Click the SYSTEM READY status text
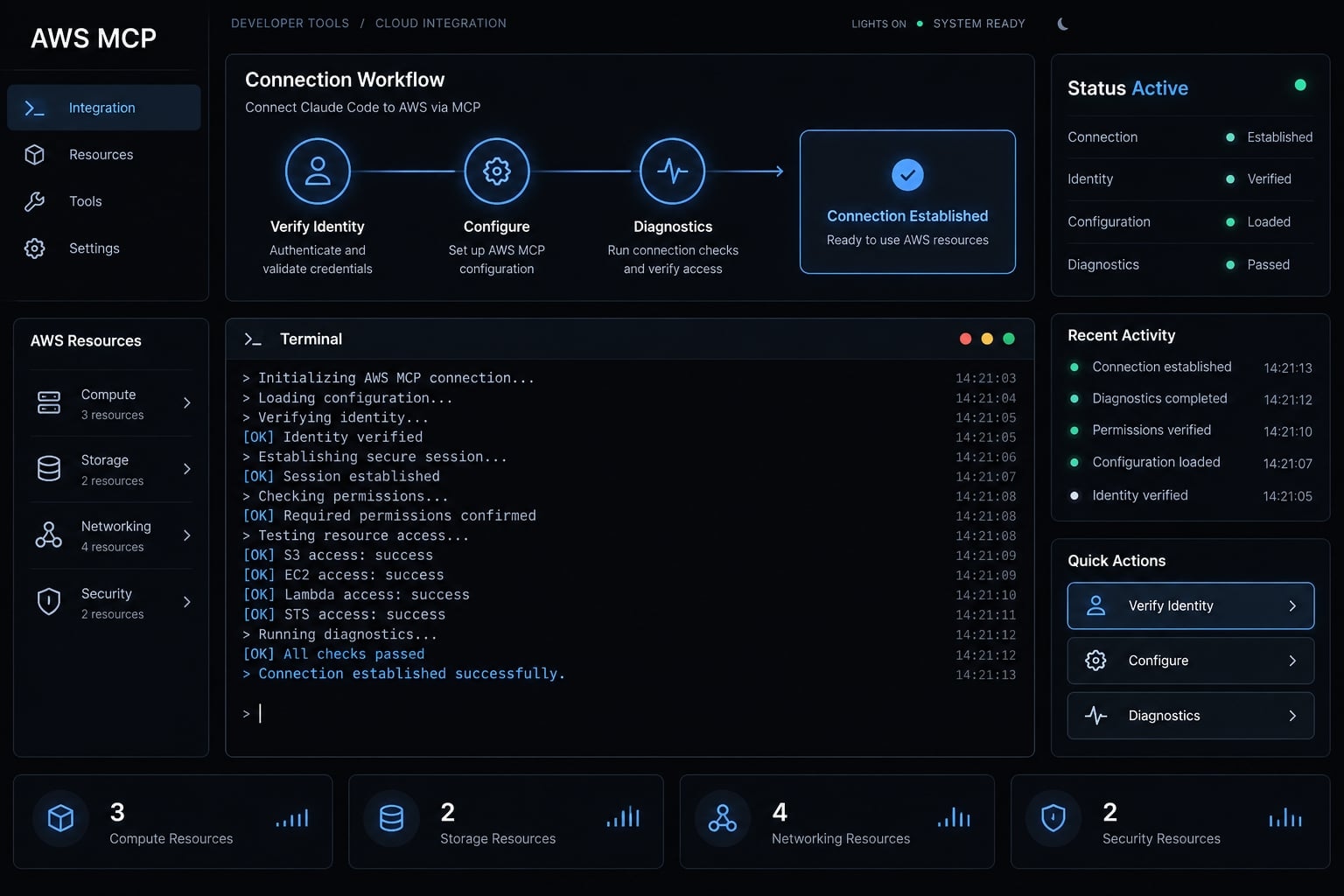Screen dimensions: 1344x896 click(979, 24)
